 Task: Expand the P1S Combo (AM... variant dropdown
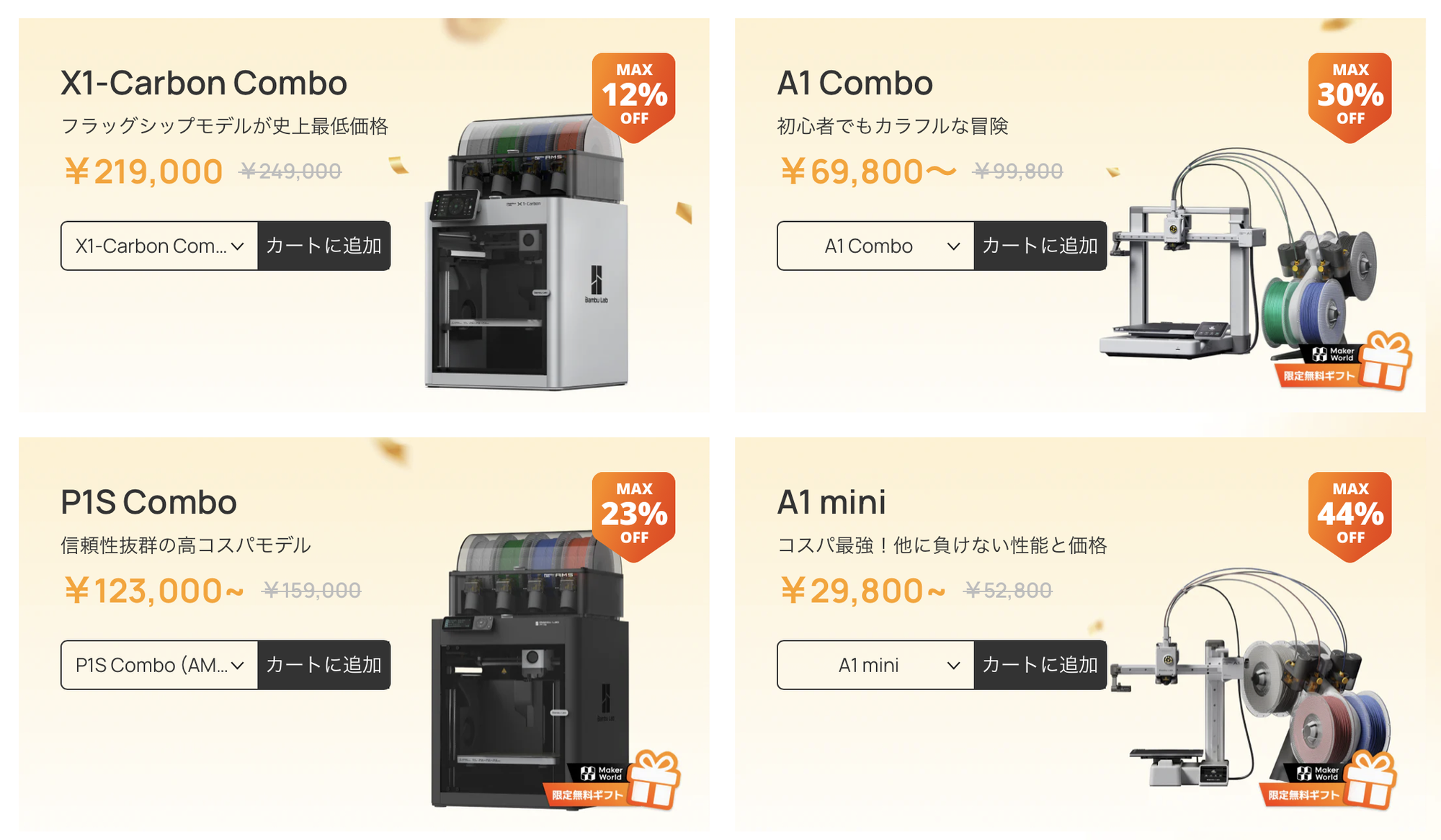pyautogui.click(x=159, y=665)
